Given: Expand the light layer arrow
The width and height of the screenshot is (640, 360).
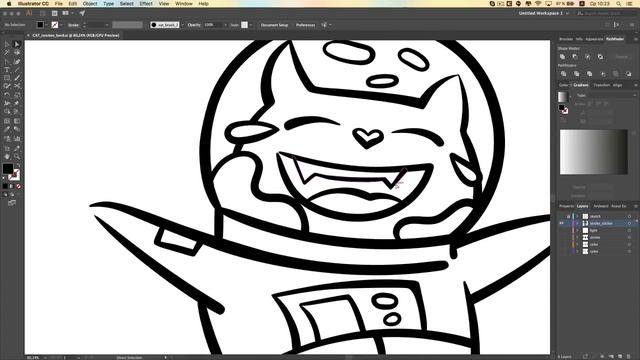Looking at the screenshot, I should point(578,230).
